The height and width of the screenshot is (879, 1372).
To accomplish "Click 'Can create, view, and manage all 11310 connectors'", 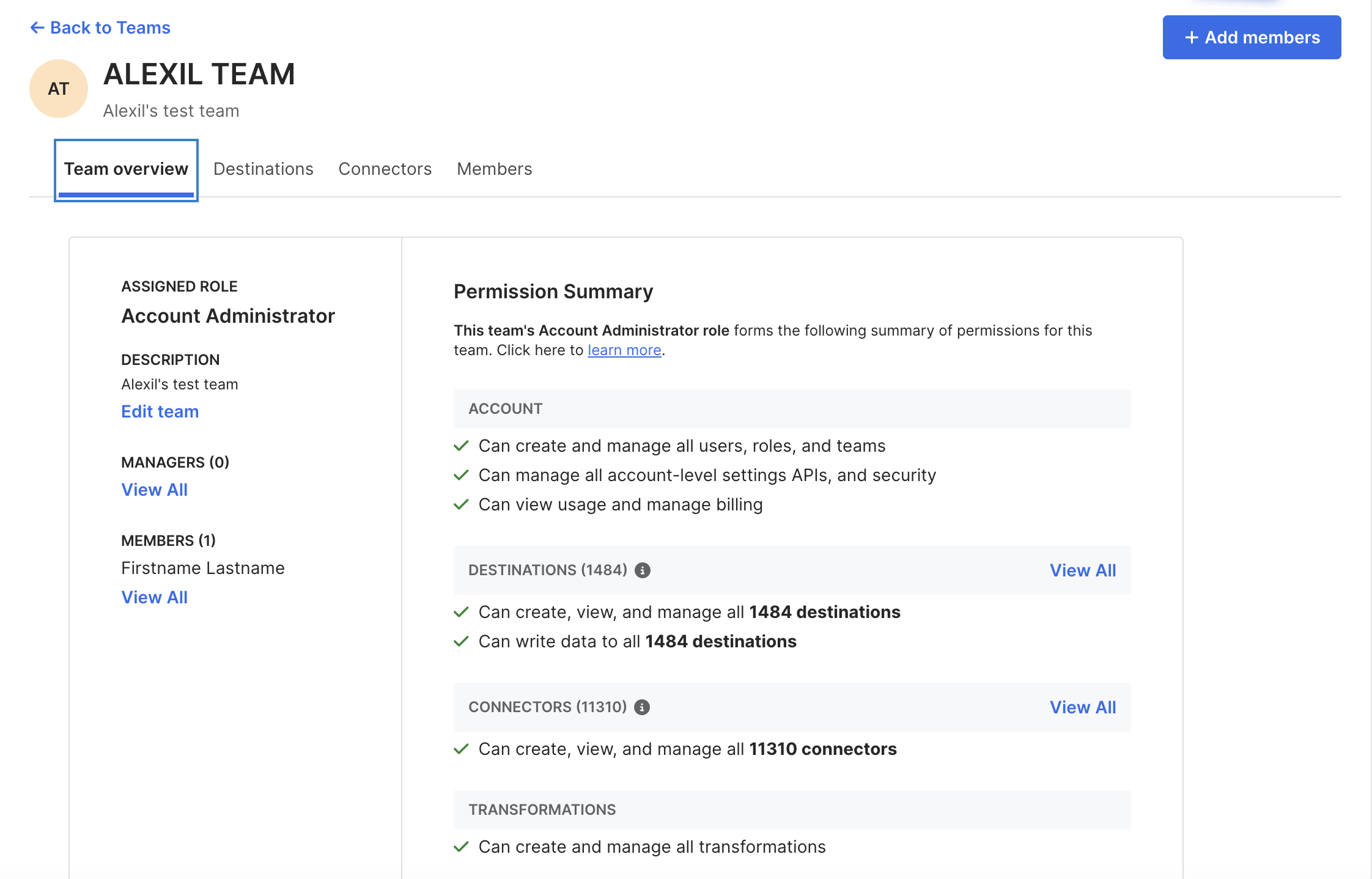I will (x=687, y=749).
